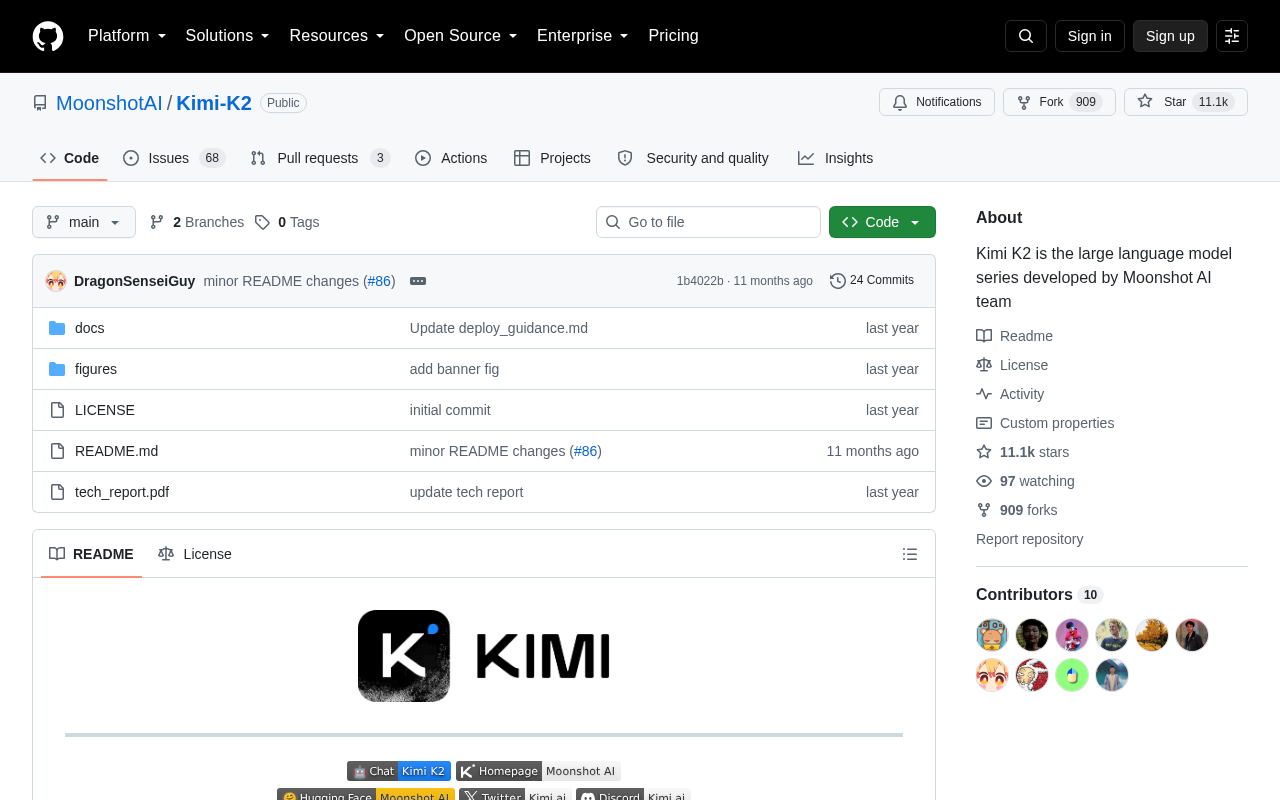Click the License scale icon in About
Image resolution: width=1280 pixels, height=800 pixels.
[x=984, y=365]
